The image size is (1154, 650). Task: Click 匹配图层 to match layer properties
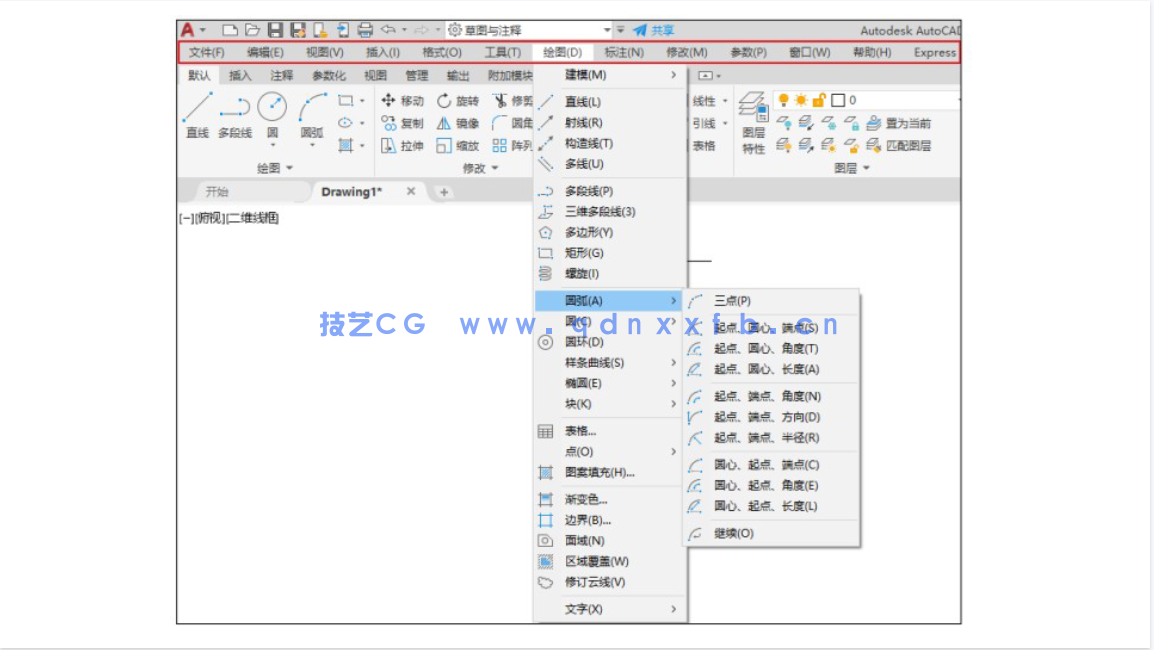click(909, 145)
